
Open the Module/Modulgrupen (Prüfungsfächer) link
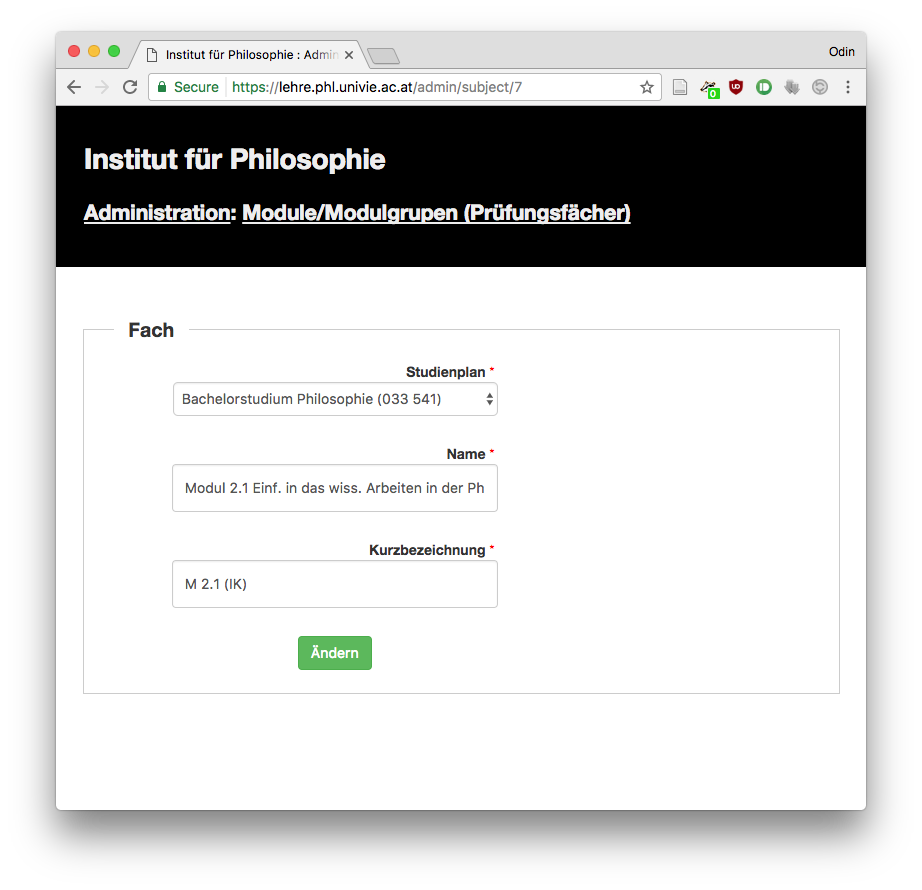436,213
